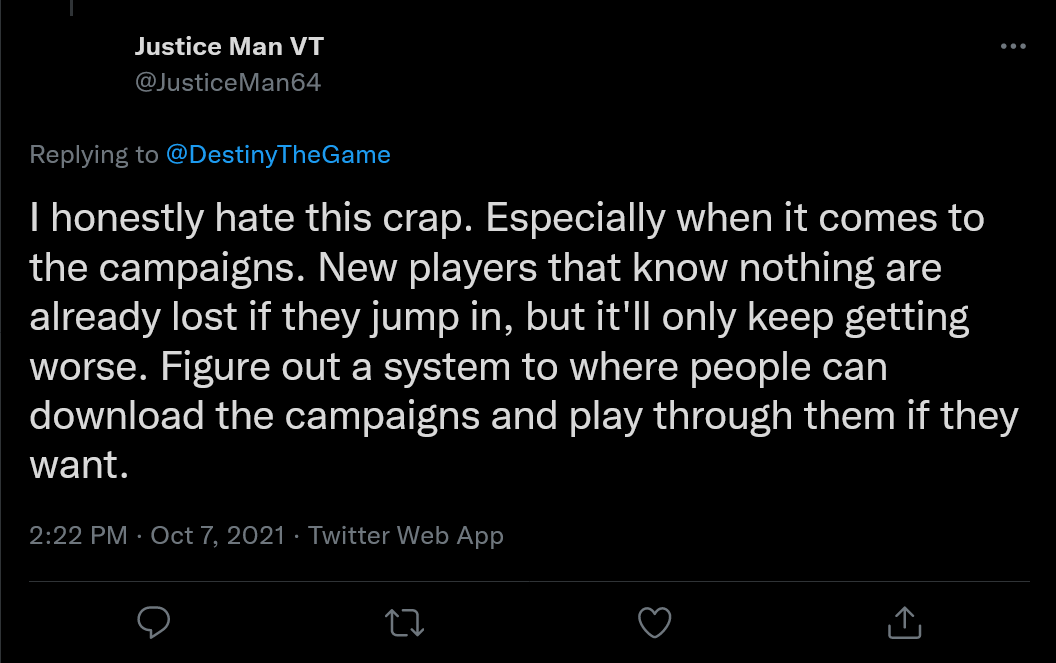Open Justice Man VT display name

click(x=229, y=46)
